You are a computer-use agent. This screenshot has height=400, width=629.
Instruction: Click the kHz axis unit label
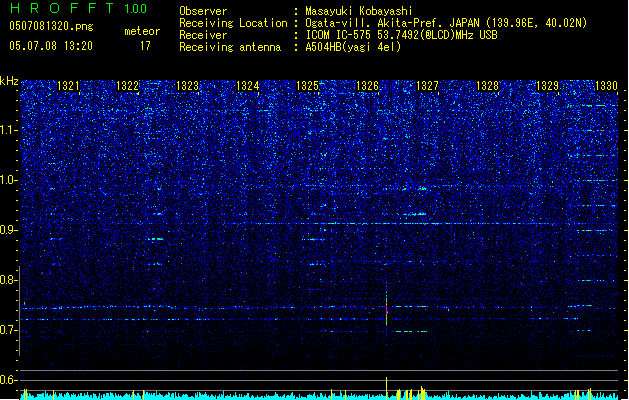pos(9,81)
